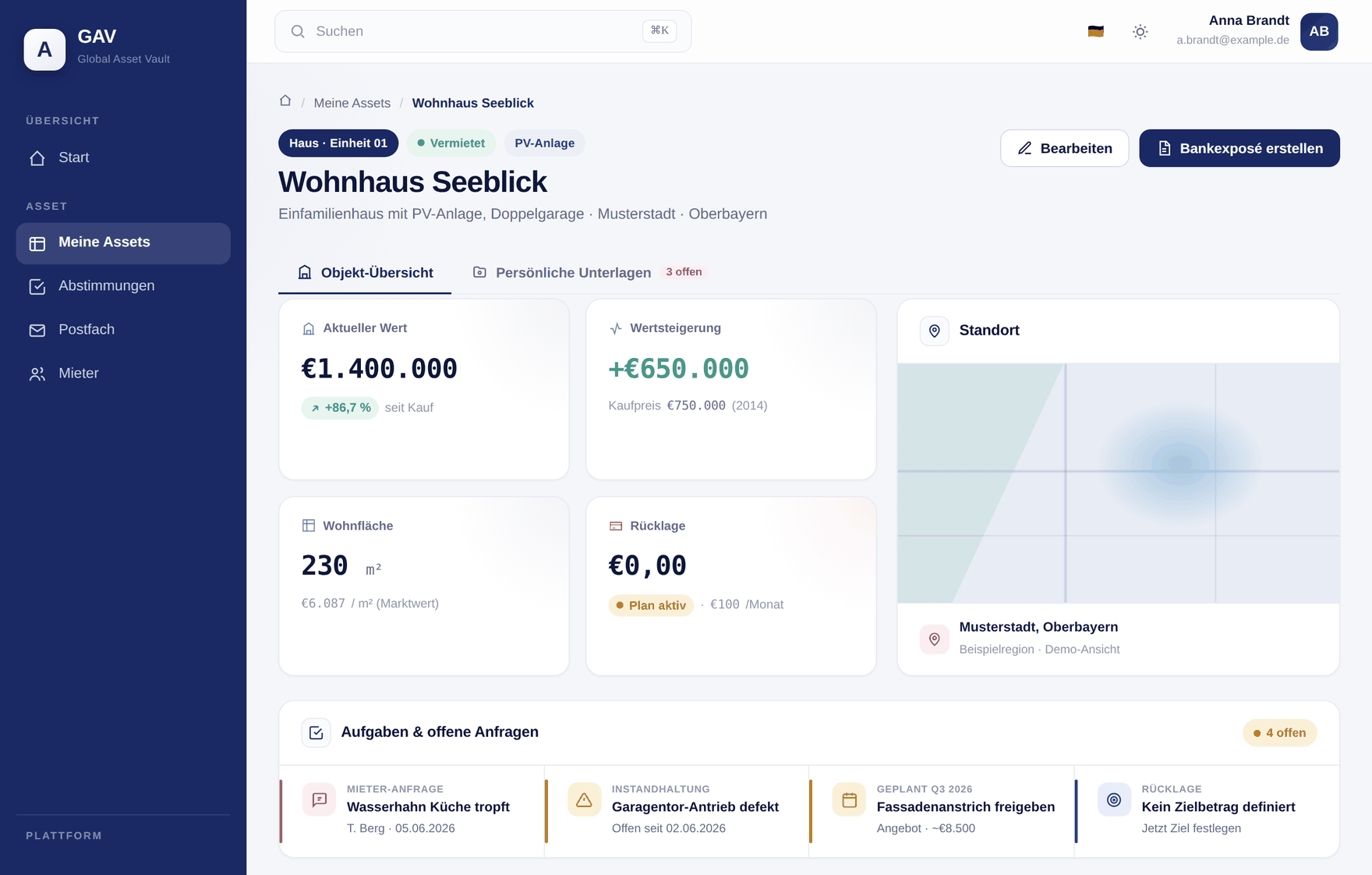Toggle the light/dark theme sun icon
1372x875 pixels.
pos(1140,32)
